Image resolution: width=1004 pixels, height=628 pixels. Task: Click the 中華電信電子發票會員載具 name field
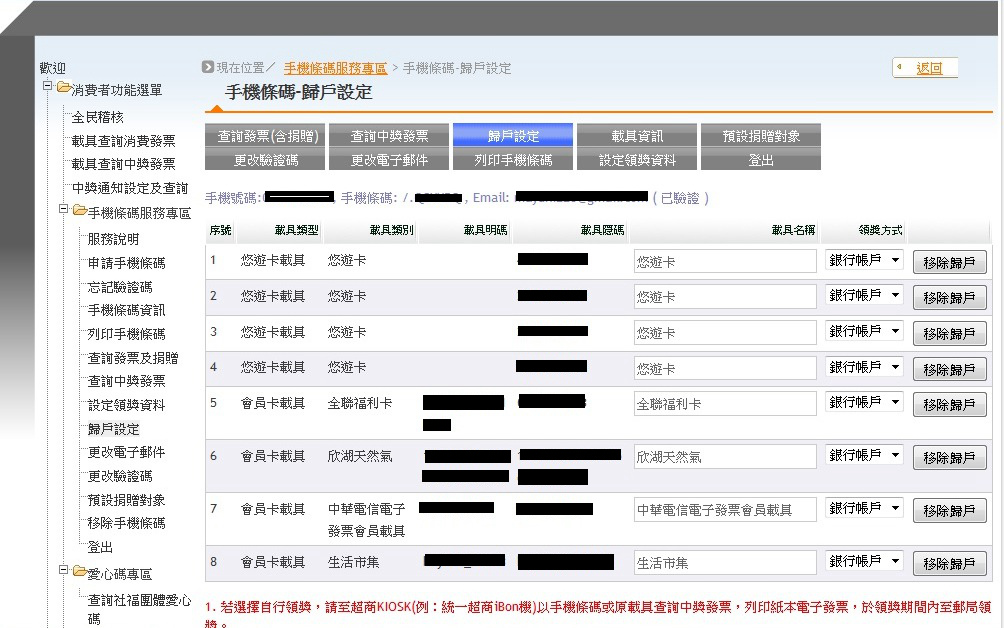pyautogui.click(x=724, y=509)
